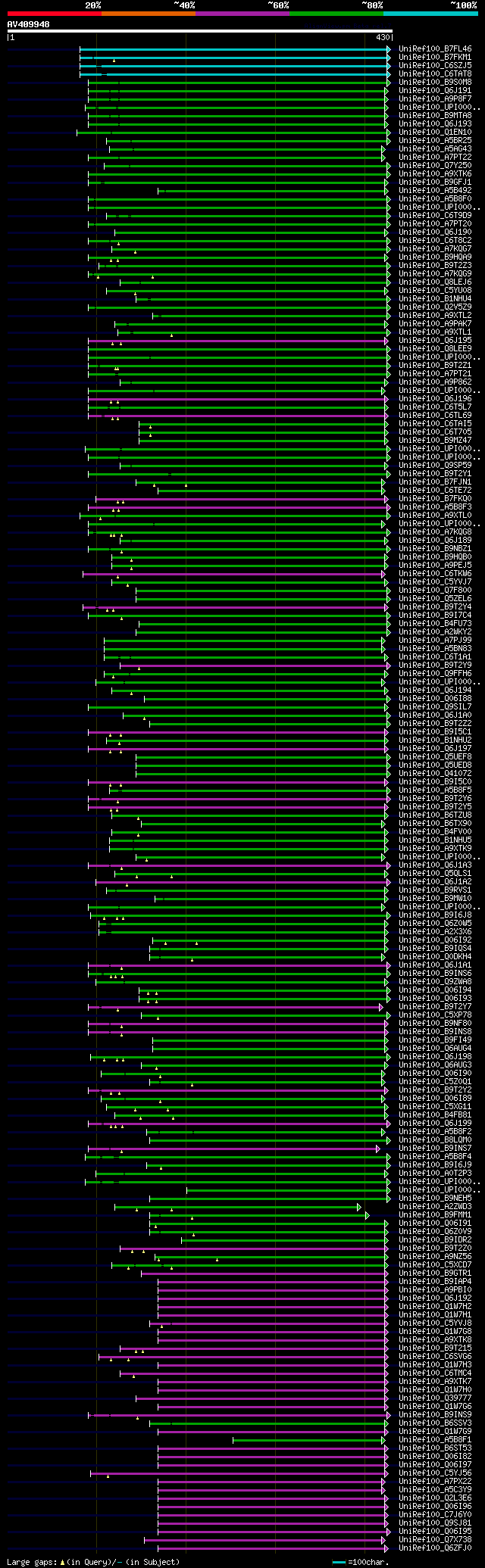Click the arrowhead ending UniRef100_Q7X738 alignment
The width and height of the screenshot is (485, 1568).
pyautogui.click(x=383, y=1540)
